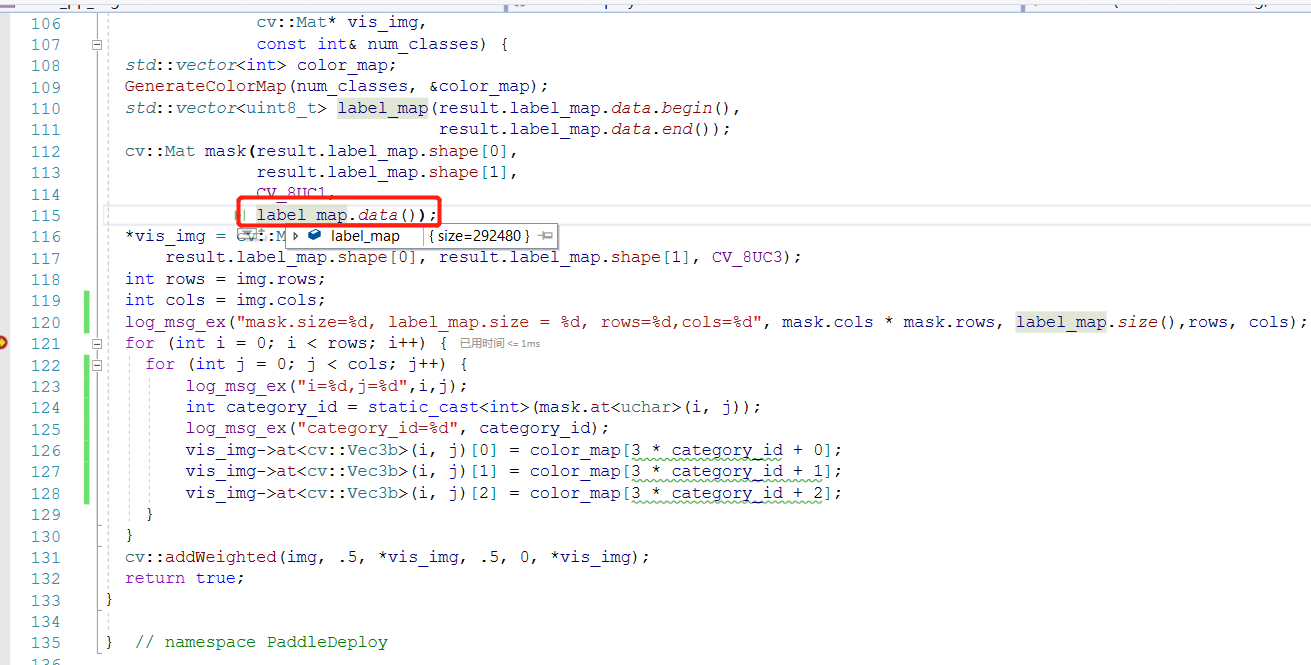The image size is (1311, 665).
Task: Click 'color_map;' declaration on line 108
Action: 347,66
